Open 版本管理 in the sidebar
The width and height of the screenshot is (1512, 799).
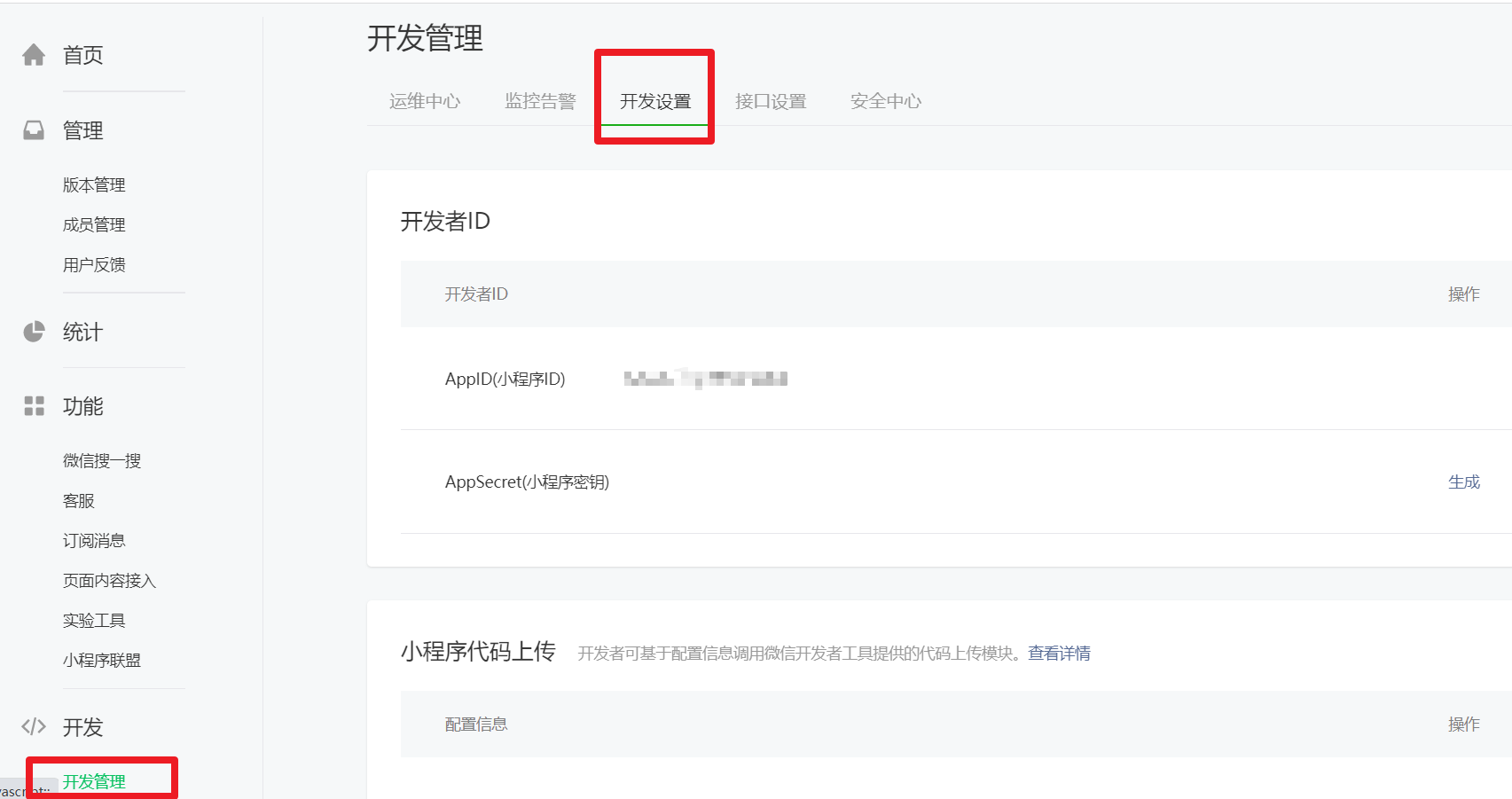(94, 184)
